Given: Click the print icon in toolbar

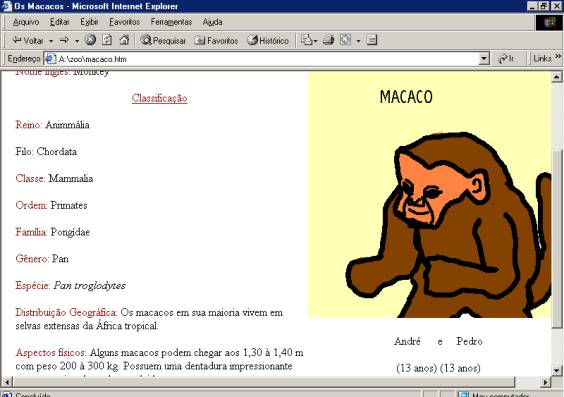Looking at the screenshot, I should (x=328, y=40).
